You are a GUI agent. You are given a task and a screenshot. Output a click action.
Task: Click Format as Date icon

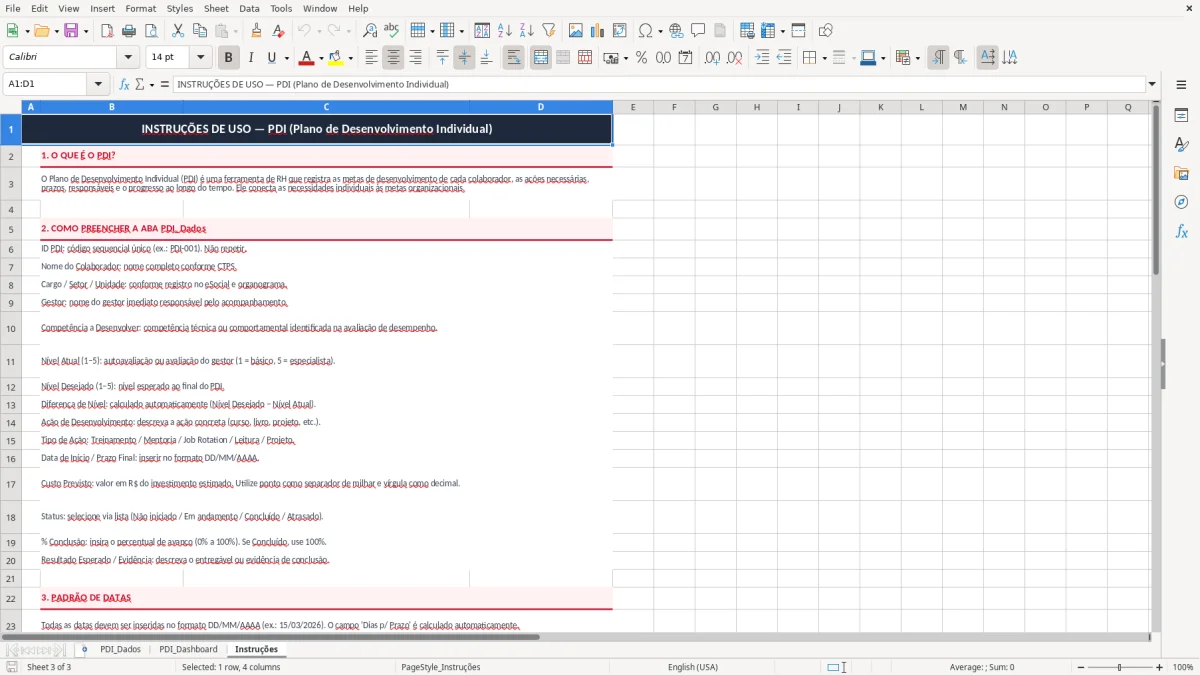tap(685, 58)
